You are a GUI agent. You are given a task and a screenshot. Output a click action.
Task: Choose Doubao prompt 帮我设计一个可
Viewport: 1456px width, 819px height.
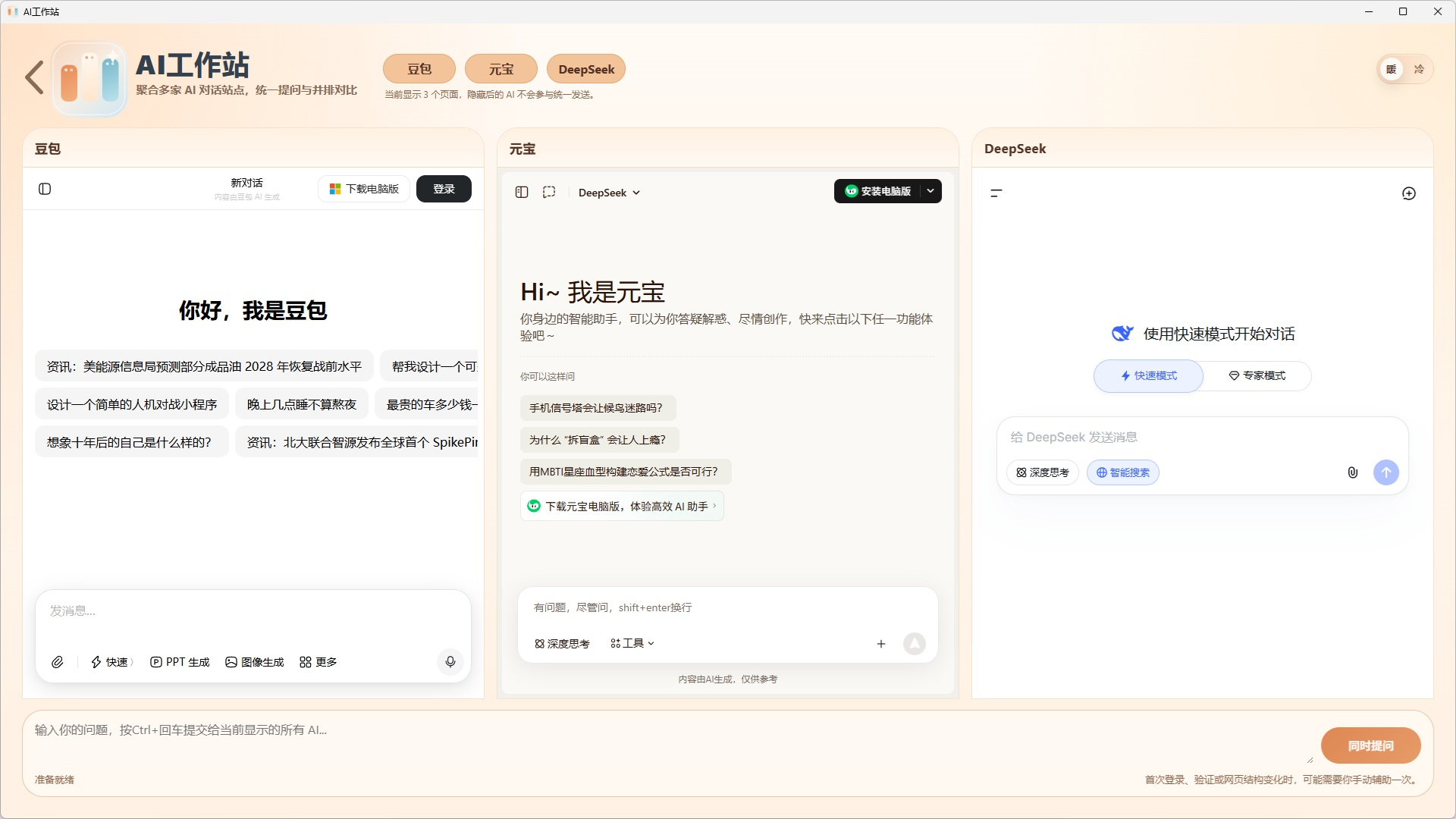click(x=430, y=366)
